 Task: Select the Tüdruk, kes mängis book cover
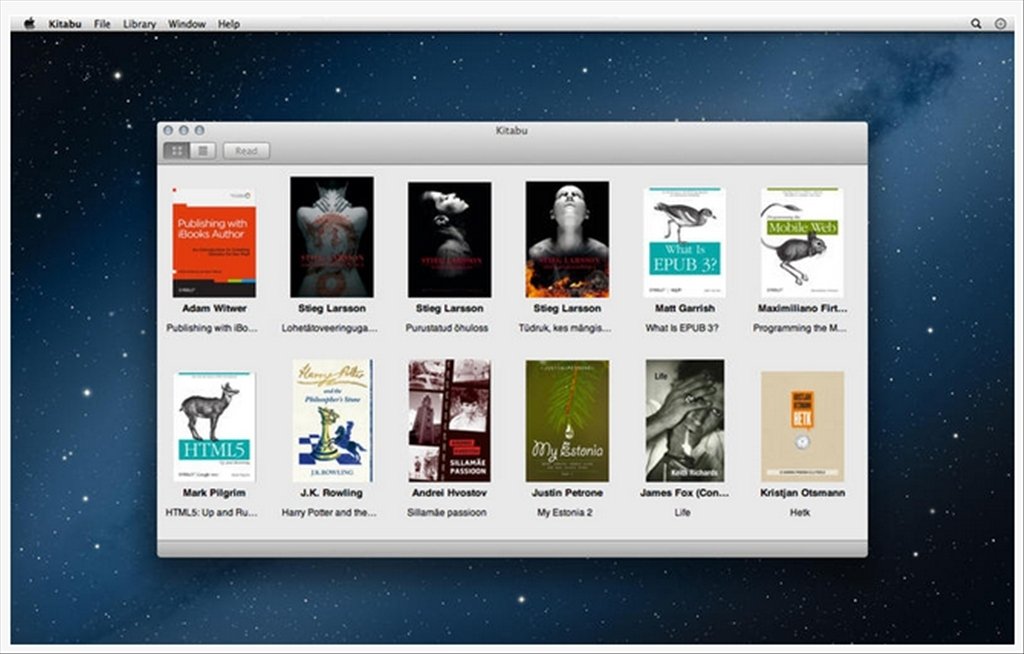point(567,240)
